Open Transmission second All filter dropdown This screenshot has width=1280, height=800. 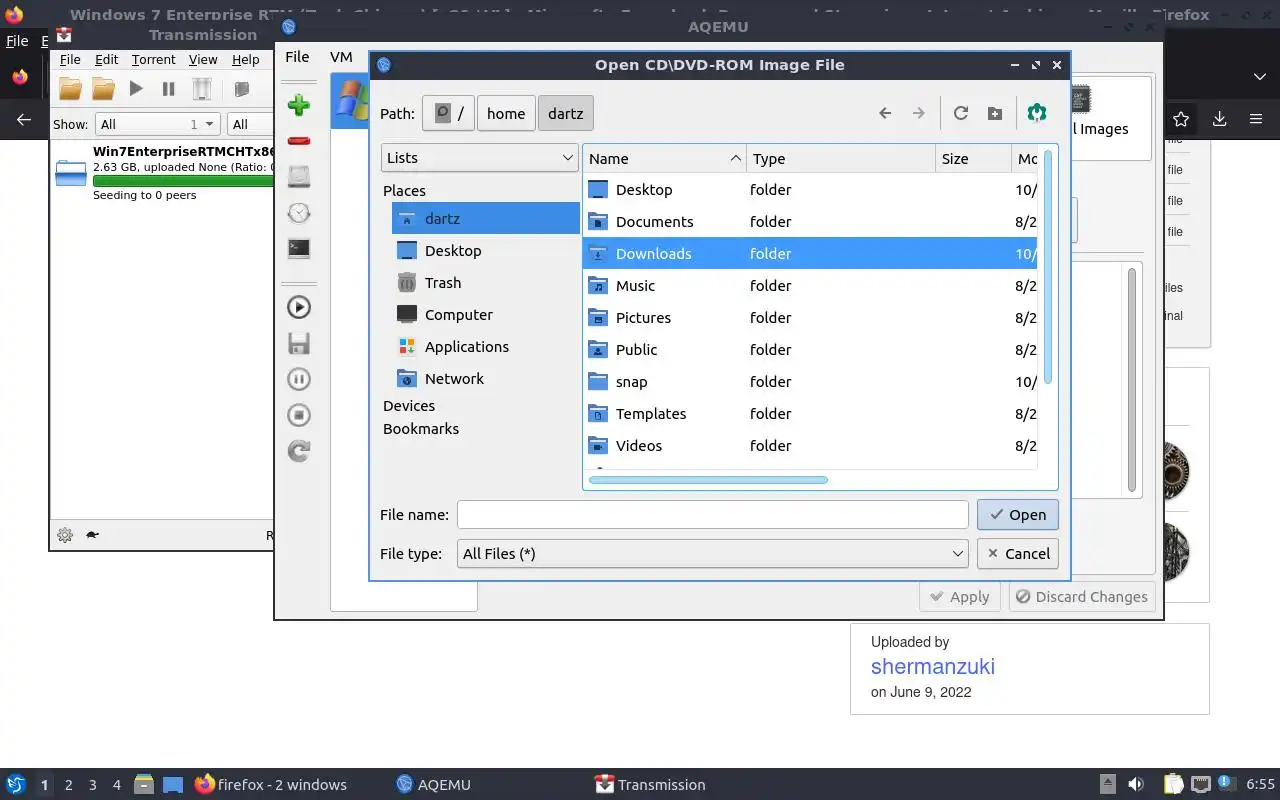tap(250, 124)
